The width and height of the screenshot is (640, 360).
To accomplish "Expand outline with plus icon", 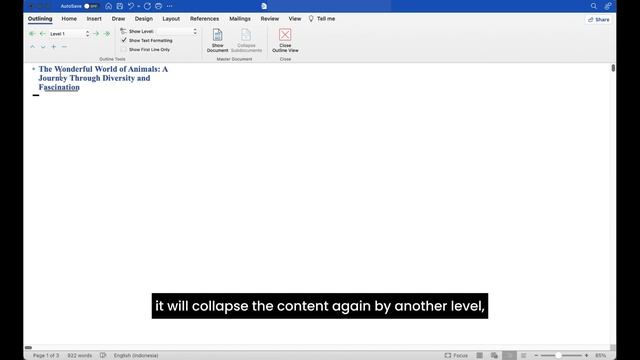I will point(53,47).
